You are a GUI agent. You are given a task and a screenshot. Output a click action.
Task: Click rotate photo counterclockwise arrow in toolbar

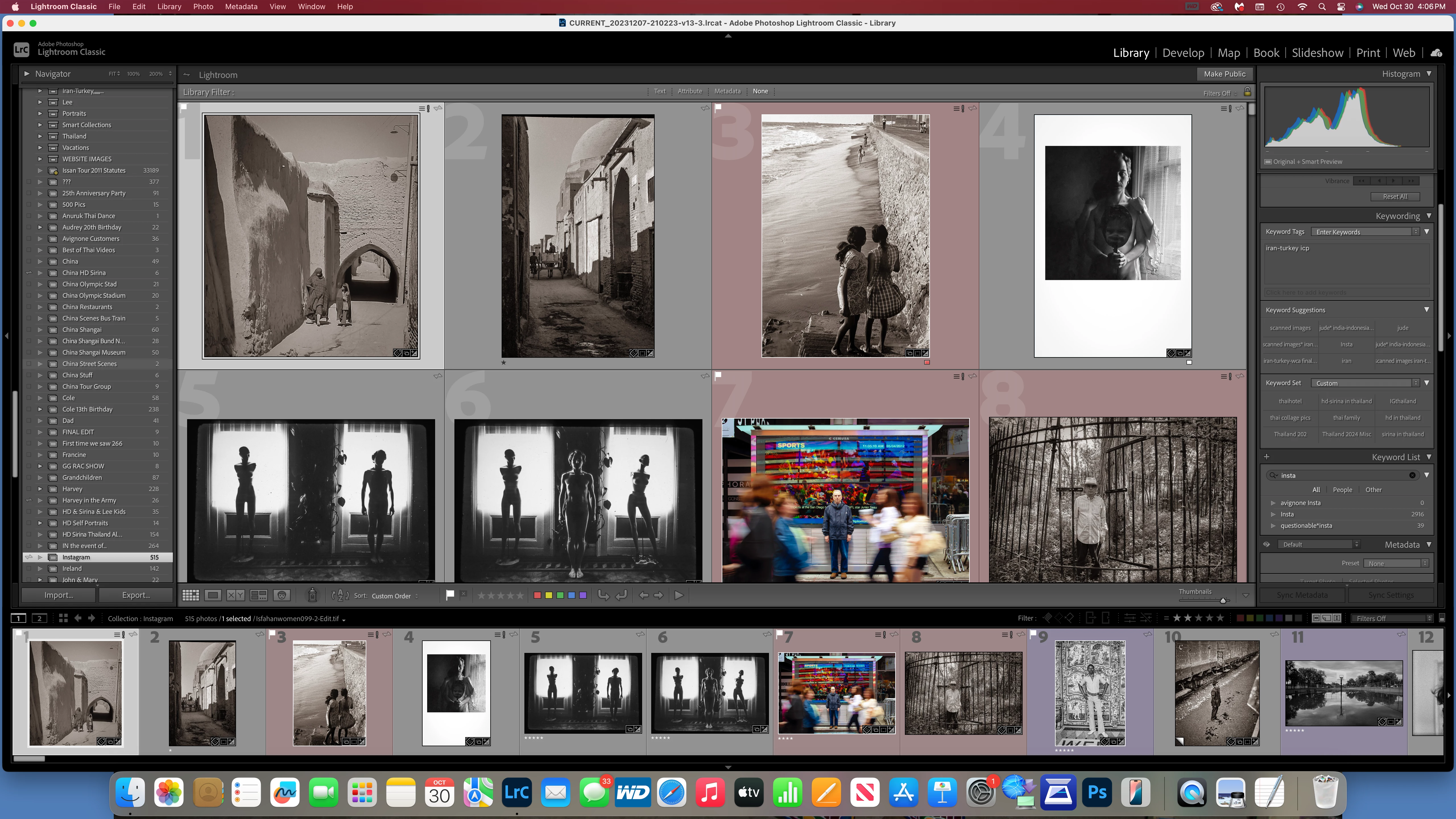point(604,595)
